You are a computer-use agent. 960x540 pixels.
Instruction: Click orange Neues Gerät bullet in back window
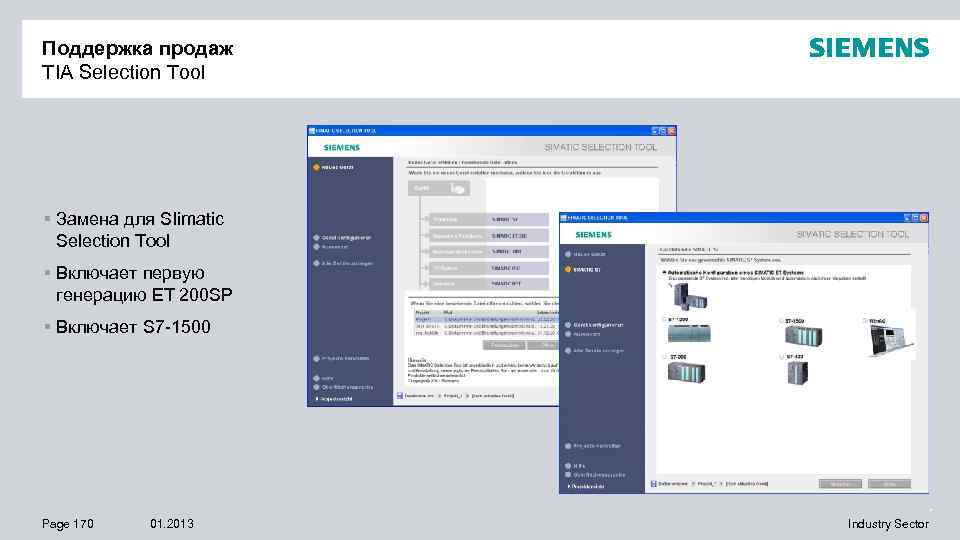[x=317, y=167]
